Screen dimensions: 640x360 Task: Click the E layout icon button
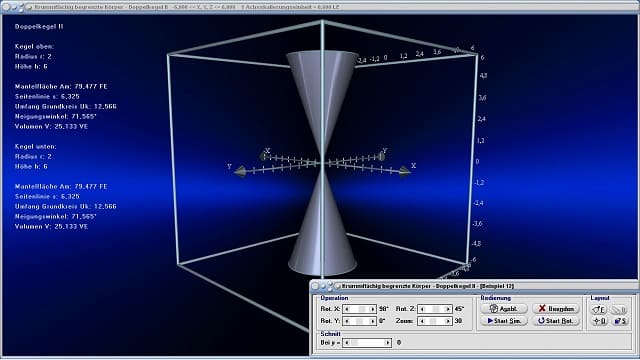599,309
